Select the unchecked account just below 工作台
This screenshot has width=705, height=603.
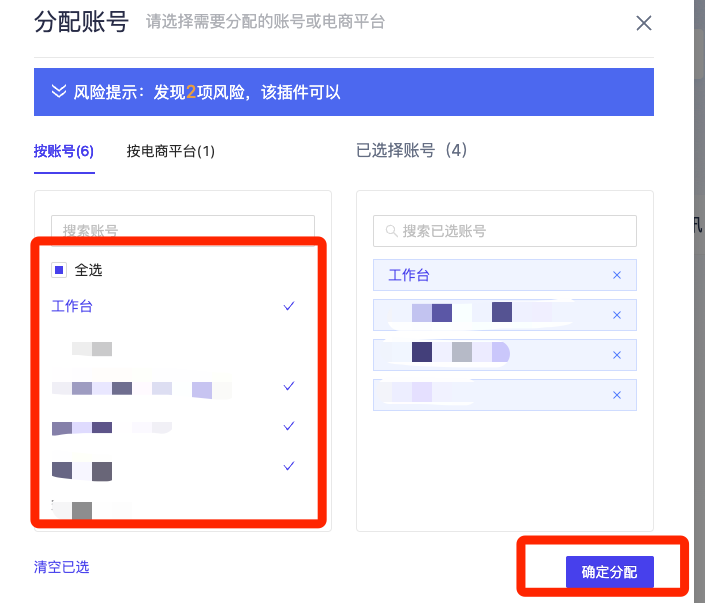(92, 348)
